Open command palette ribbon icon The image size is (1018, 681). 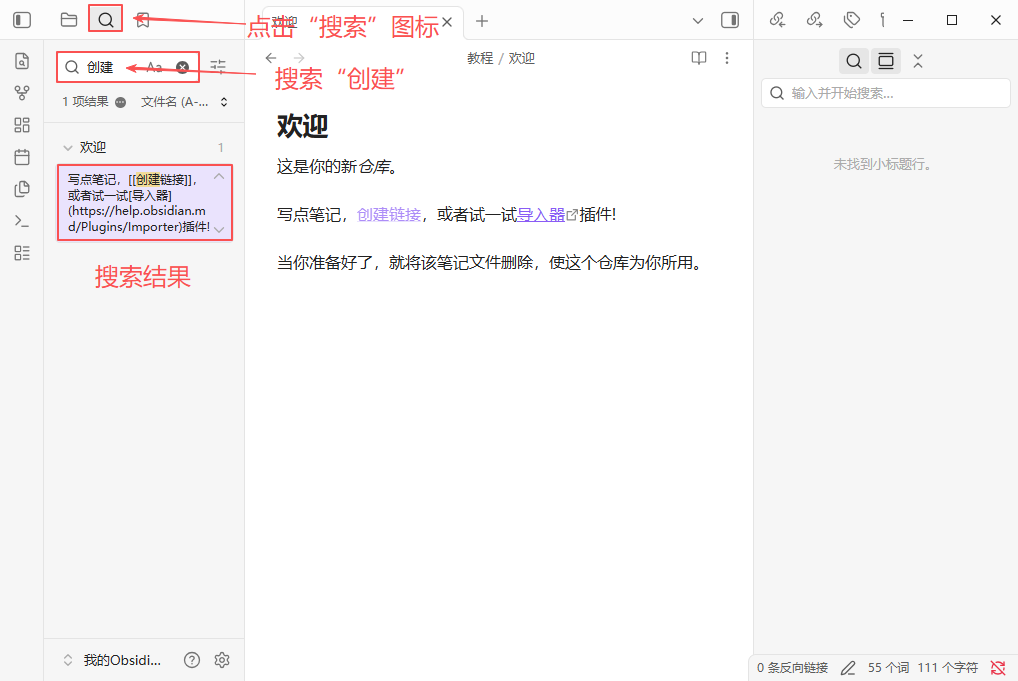coord(22,221)
